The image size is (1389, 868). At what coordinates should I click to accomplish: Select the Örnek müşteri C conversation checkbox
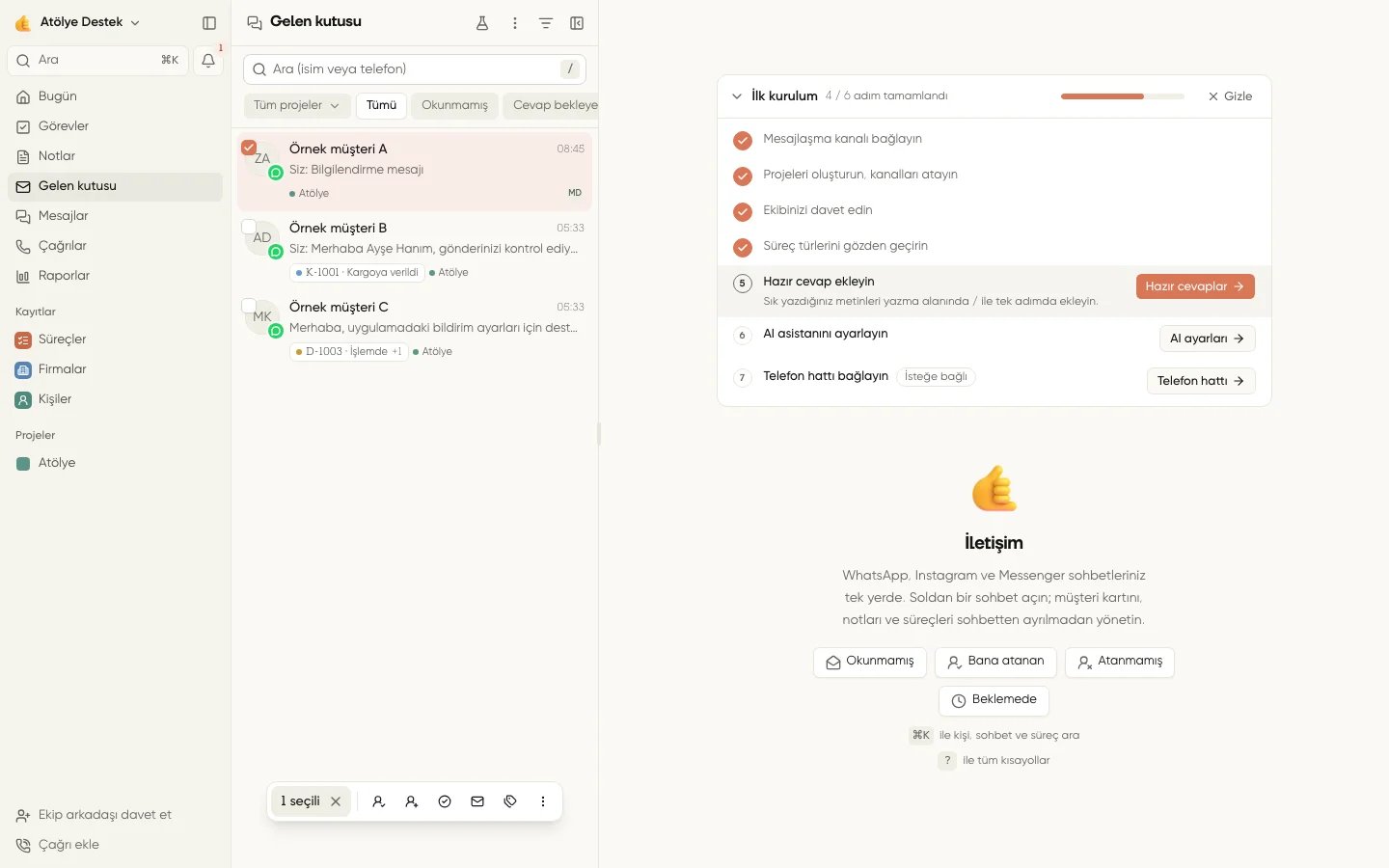tap(249, 306)
